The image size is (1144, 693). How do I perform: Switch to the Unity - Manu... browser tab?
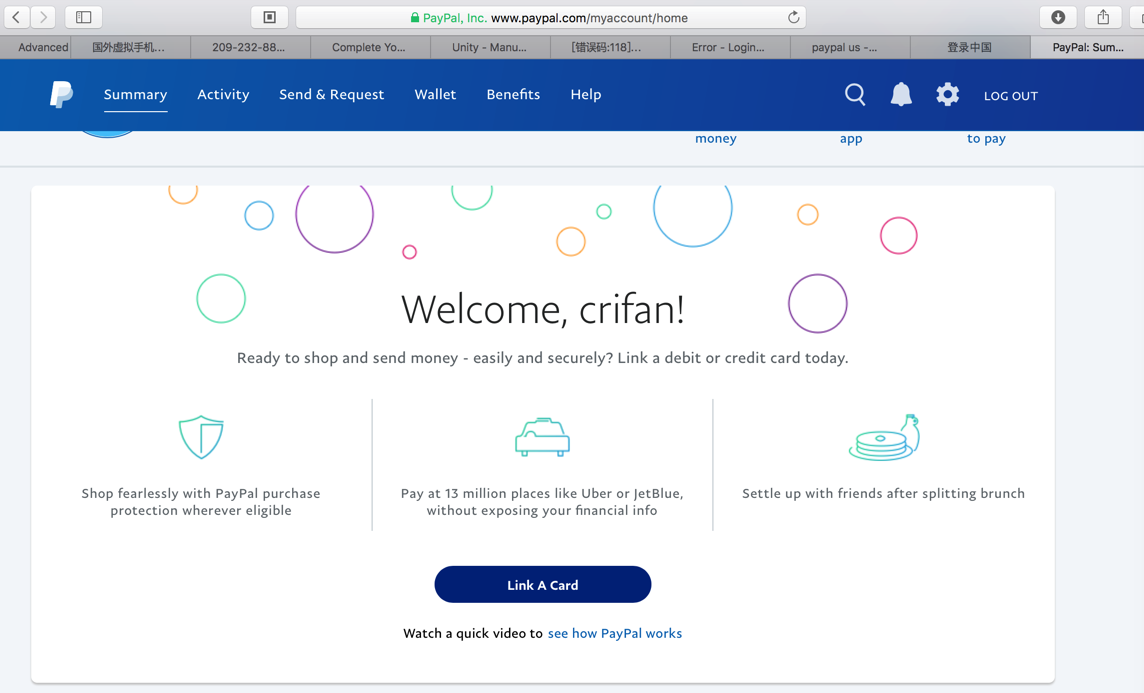[490, 47]
